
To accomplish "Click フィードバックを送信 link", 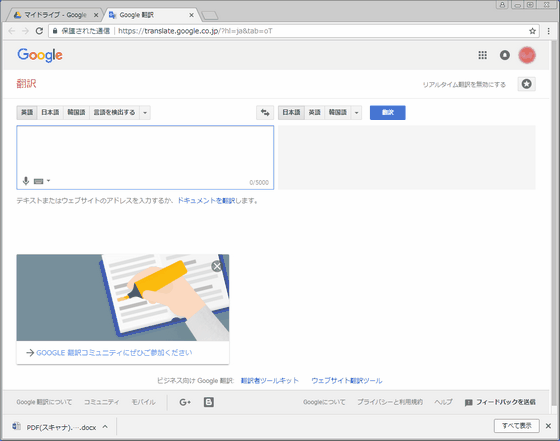I will 500,402.
